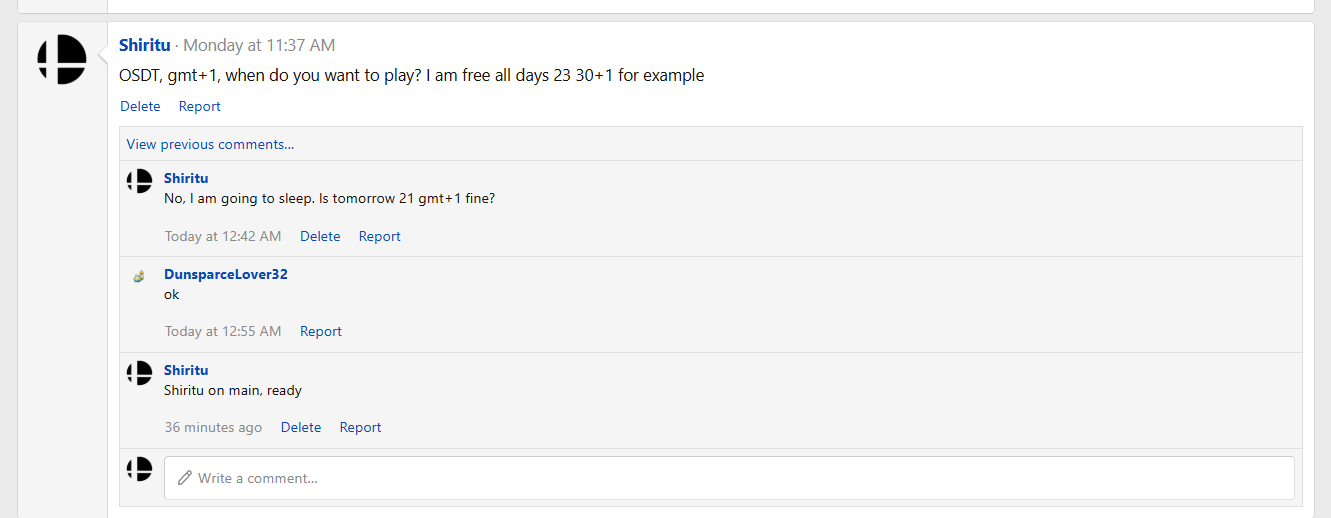
Task: Expand View previous comments
Action: pyautogui.click(x=210, y=144)
